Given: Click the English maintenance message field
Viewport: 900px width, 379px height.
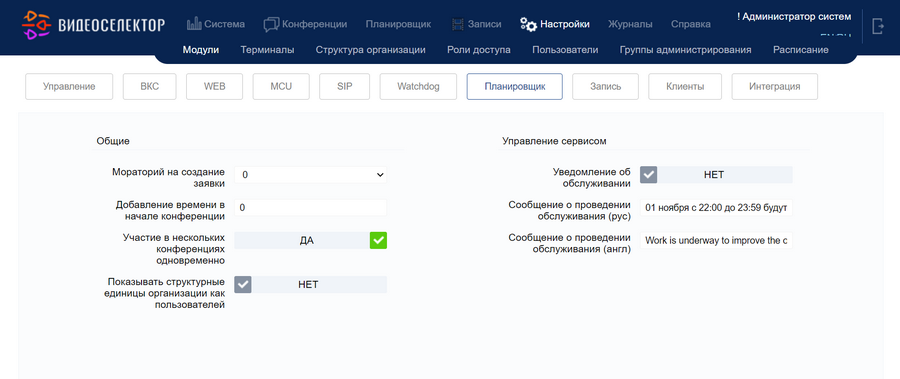Looking at the screenshot, I should pyautogui.click(x=716, y=241).
